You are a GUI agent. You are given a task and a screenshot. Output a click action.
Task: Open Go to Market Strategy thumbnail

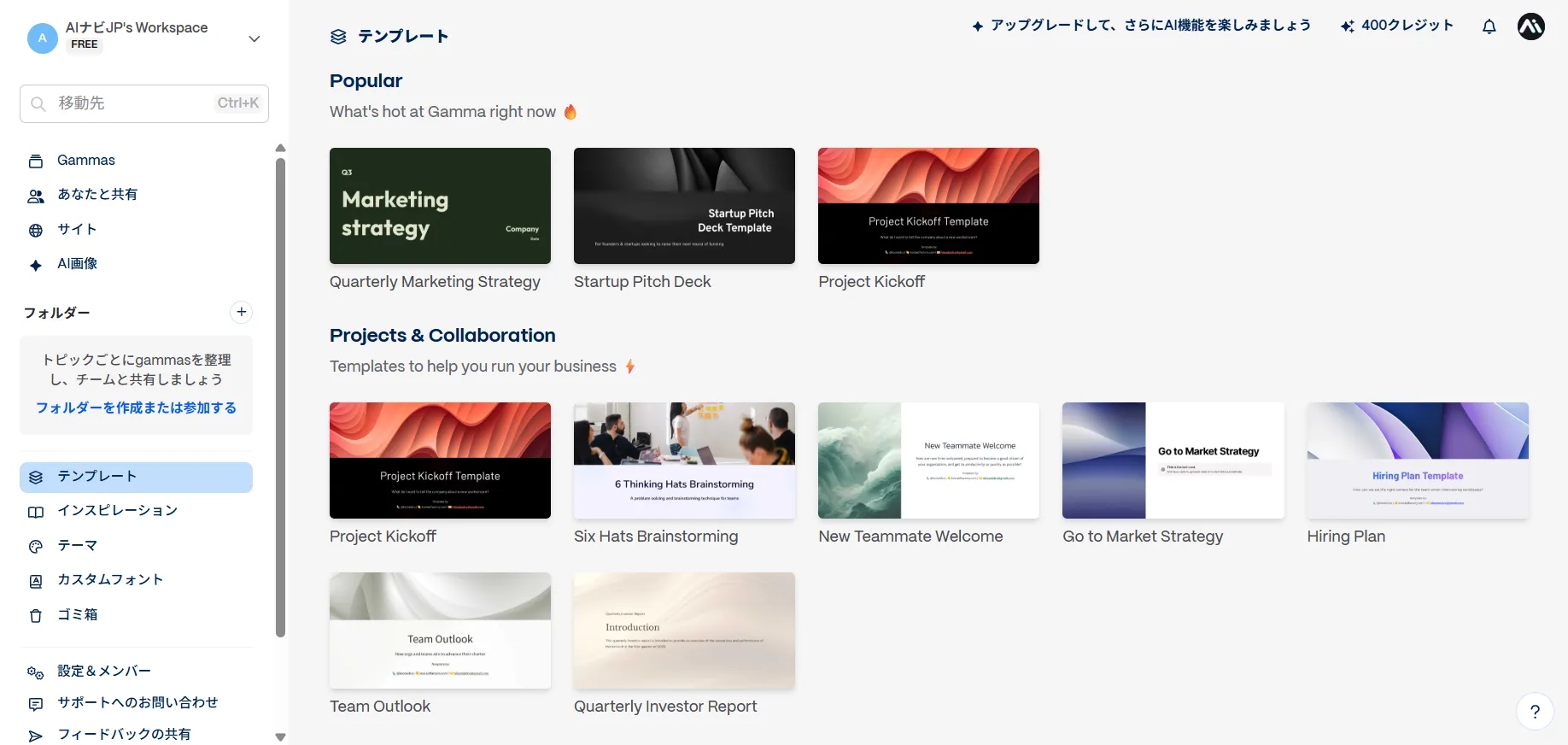(1173, 460)
